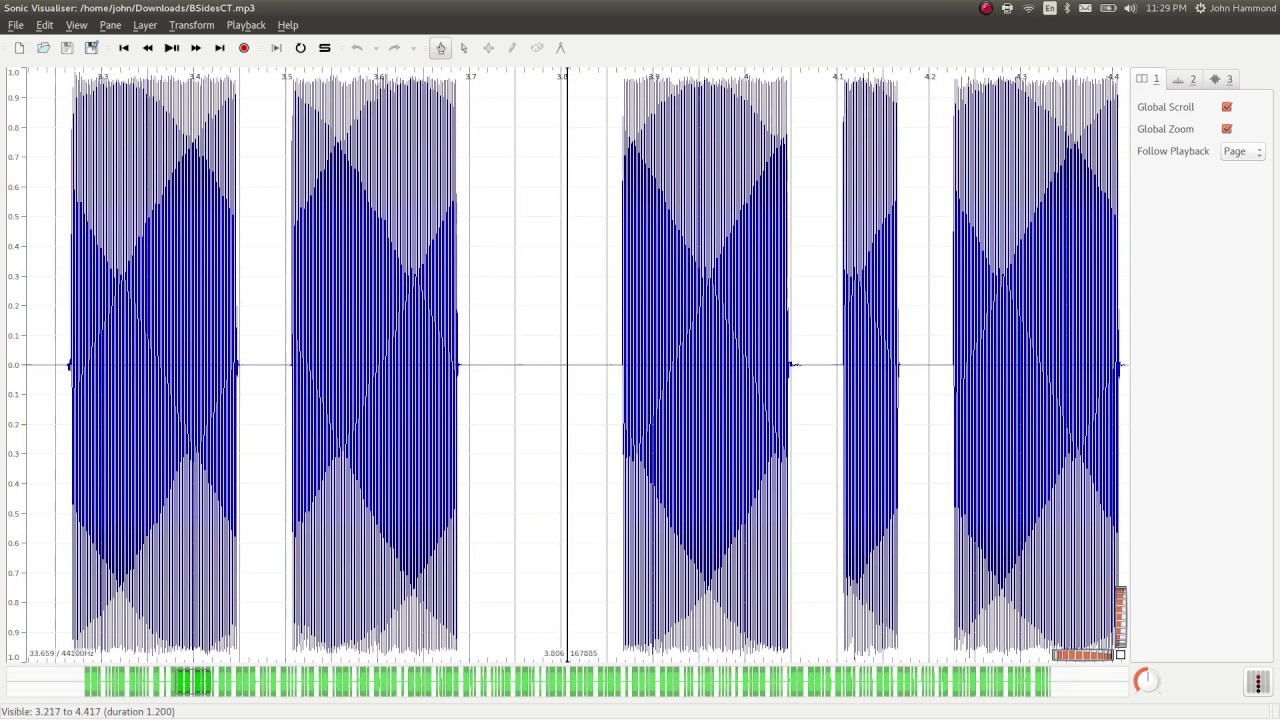This screenshot has width=1280, height=720.
Task: Start recording with the red Record button
Action: (244, 48)
